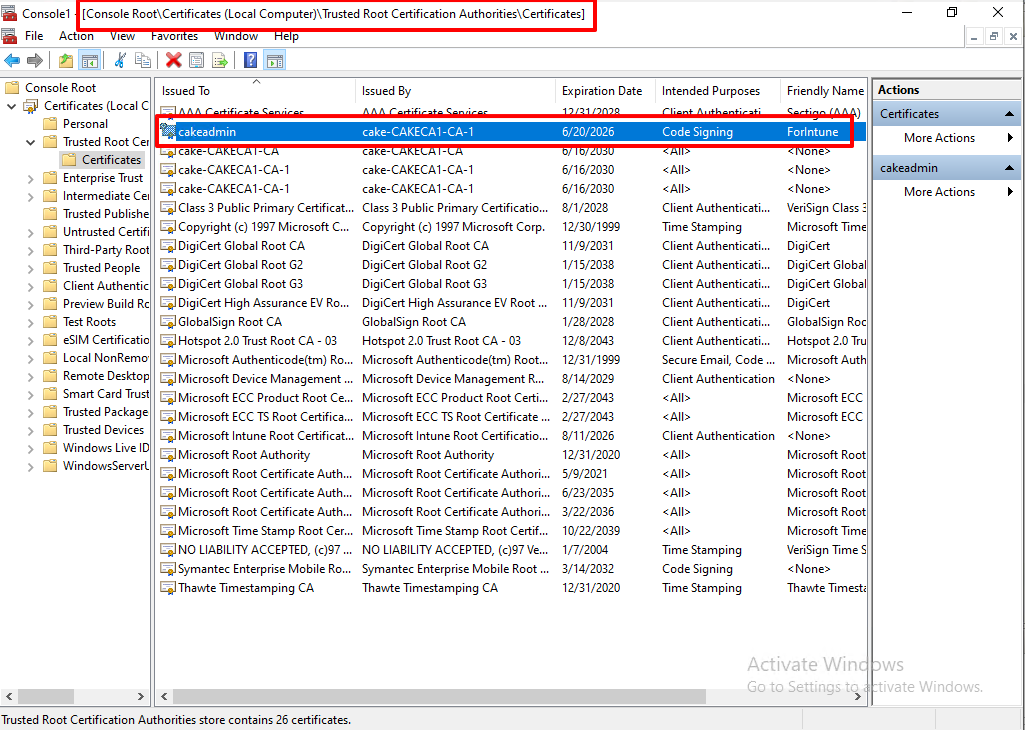This screenshot has height=730, width=1025.
Task: Sort by the Issued By column header
Action: point(456,91)
